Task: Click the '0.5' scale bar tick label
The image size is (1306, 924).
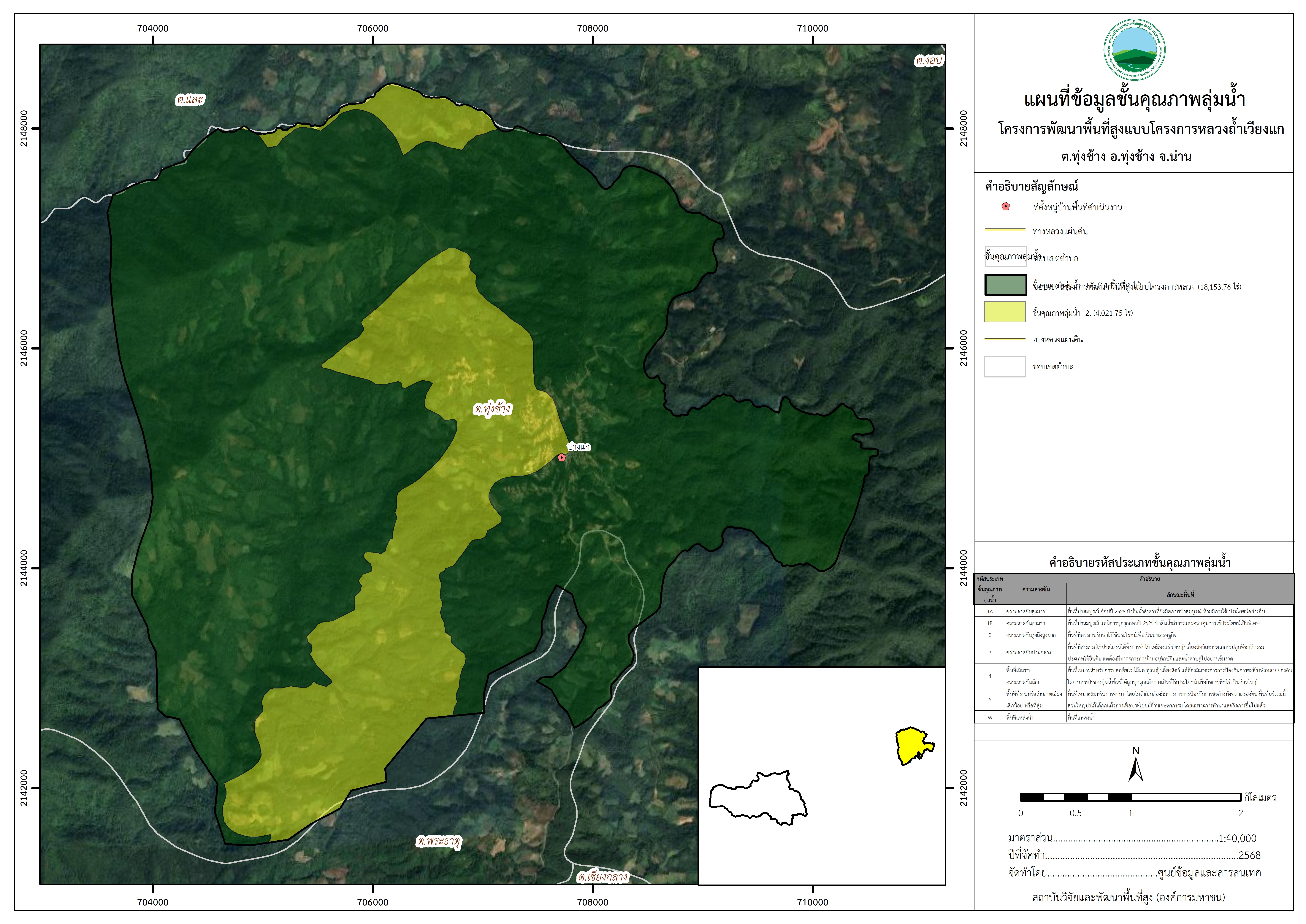Action: pos(1076,813)
